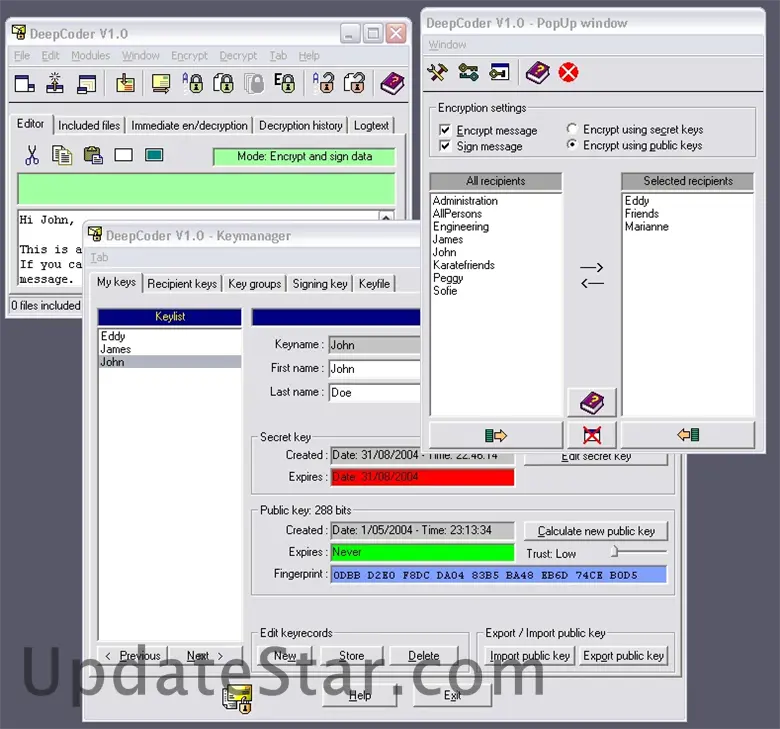Switch to the Decryption history tab
Image resolution: width=780 pixels, height=729 pixels.
coord(300,125)
